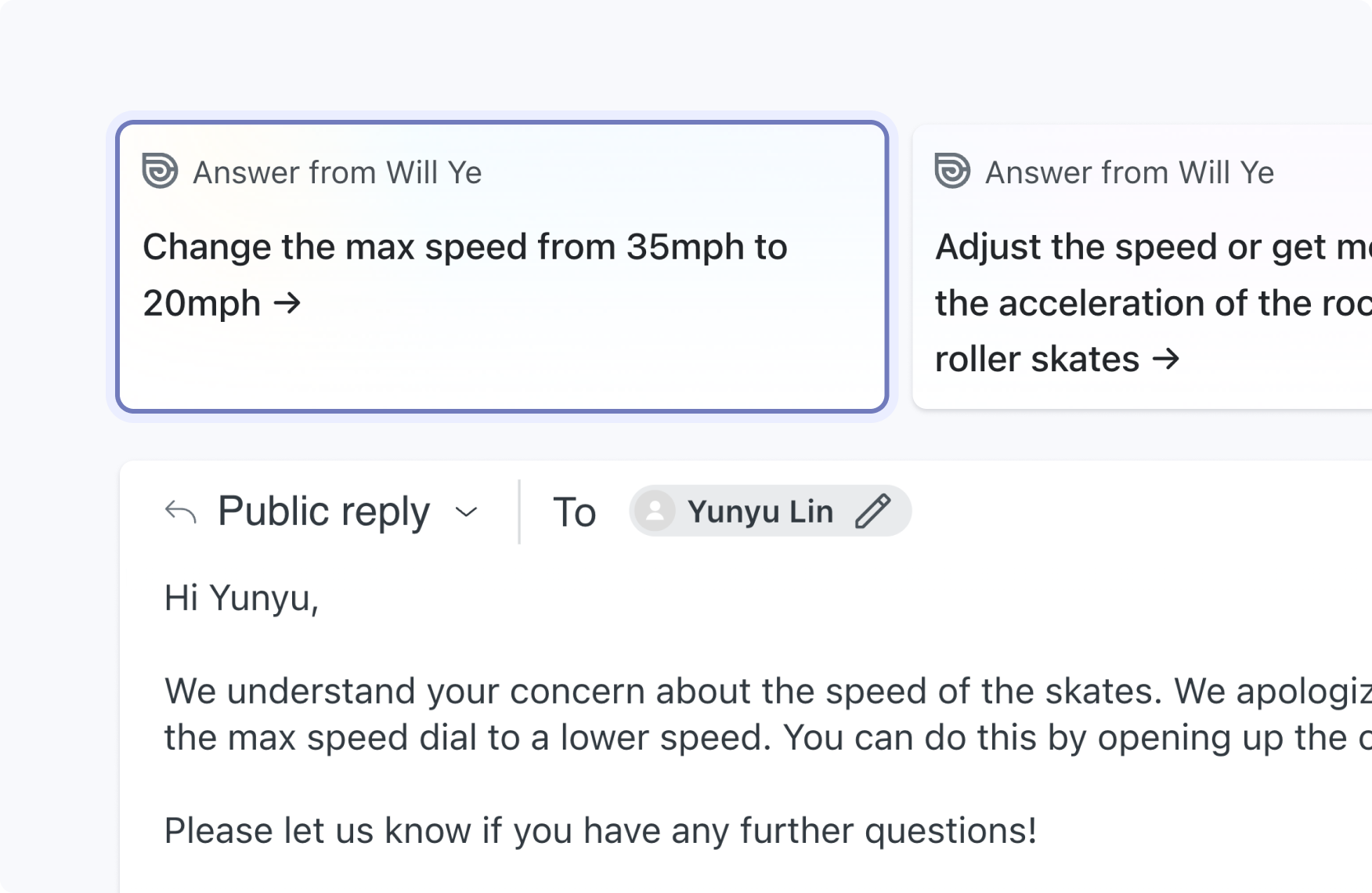Click the arrow after '20mph' in first card
Image resolution: width=1372 pixels, height=893 pixels.
[x=287, y=302]
